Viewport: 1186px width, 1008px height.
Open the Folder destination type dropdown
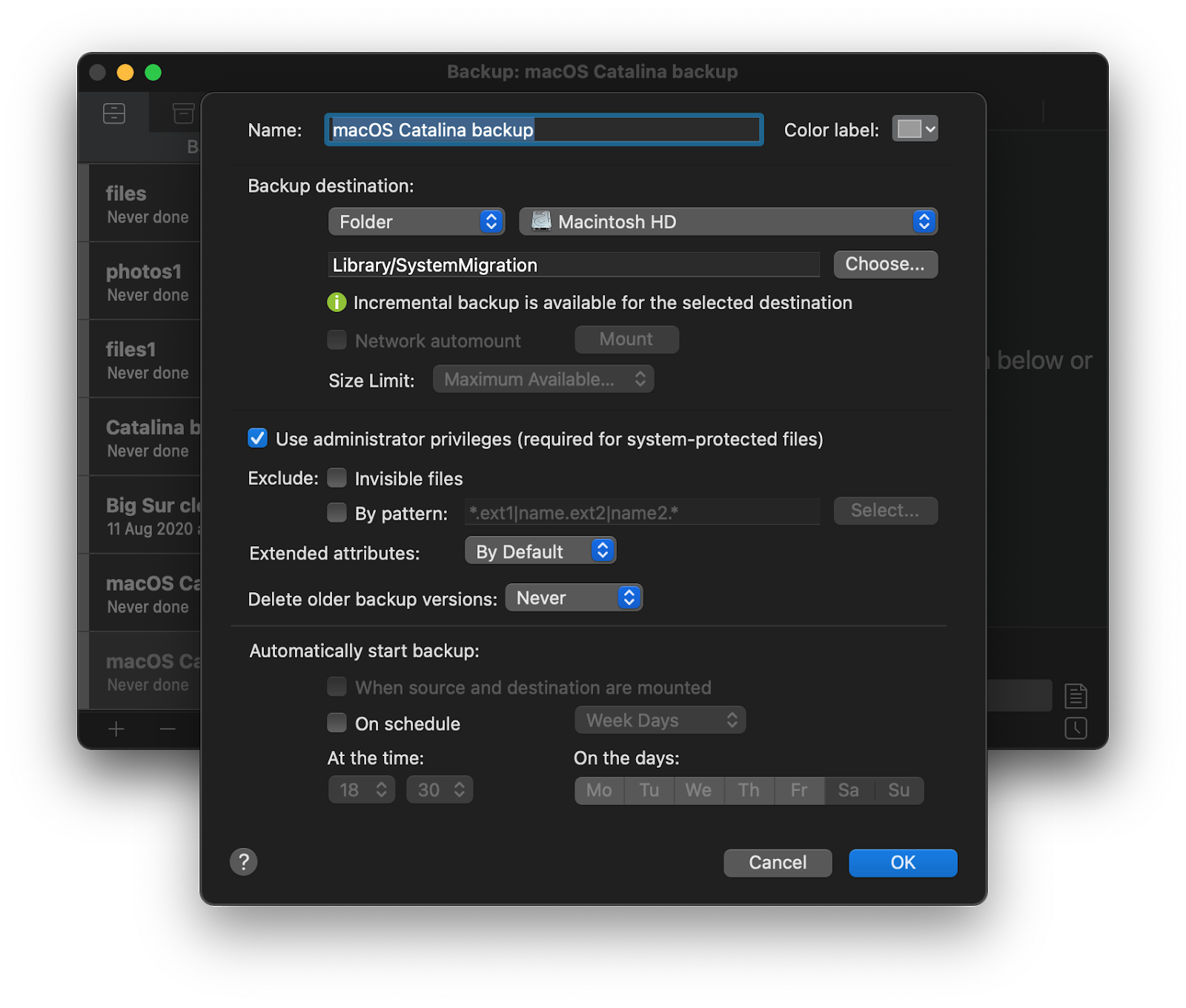pos(416,221)
